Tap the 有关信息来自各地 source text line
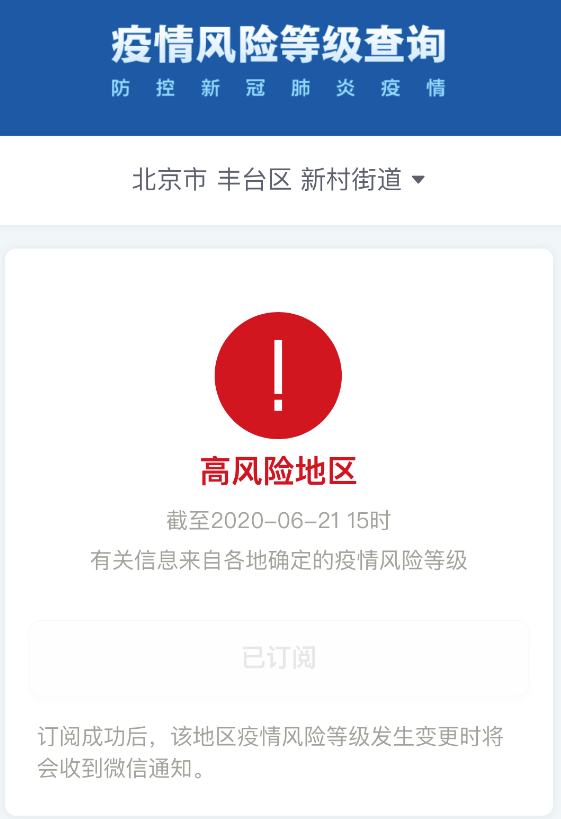The height and width of the screenshot is (819, 561). tap(278, 560)
